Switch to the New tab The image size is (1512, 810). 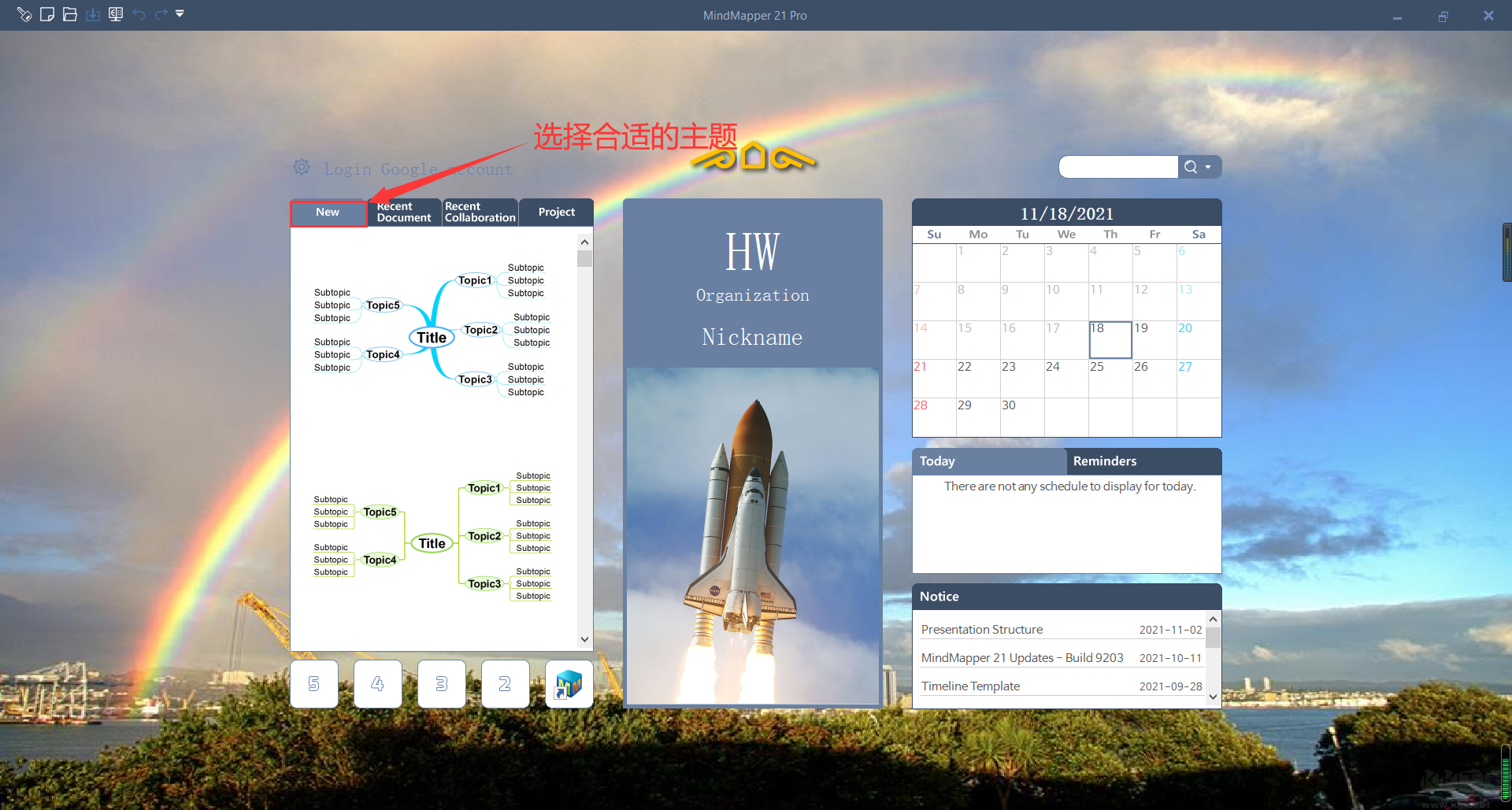(328, 213)
